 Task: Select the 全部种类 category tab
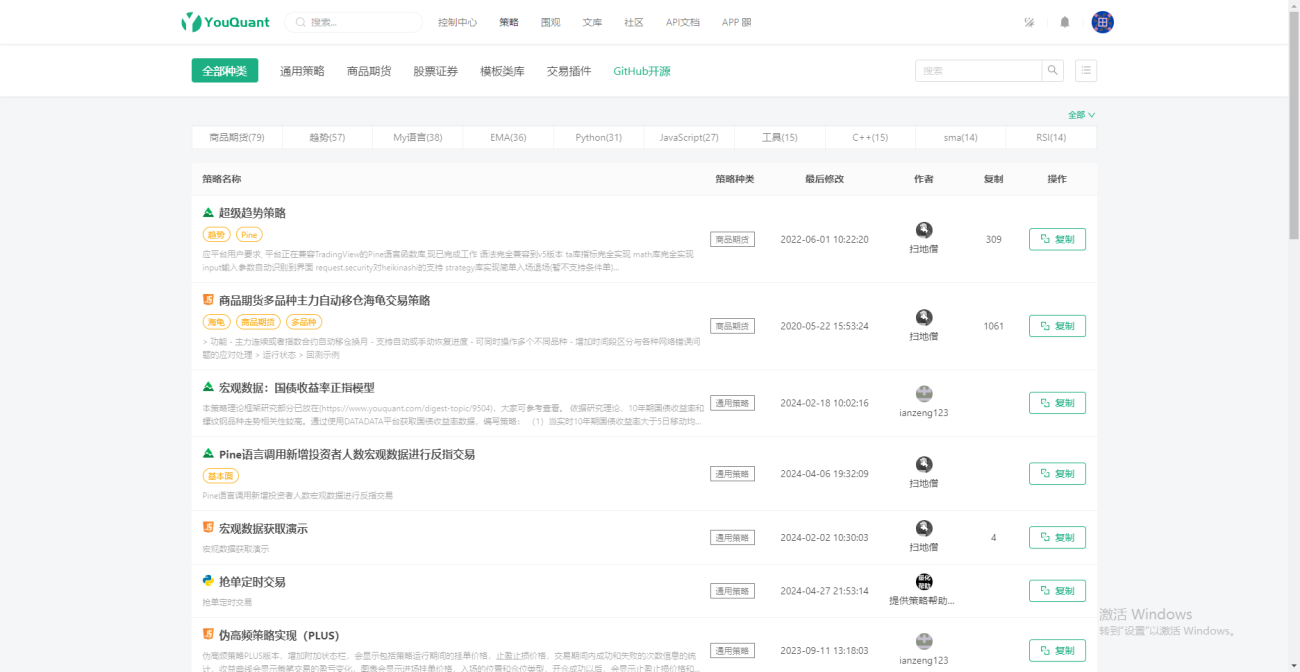(x=225, y=71)
